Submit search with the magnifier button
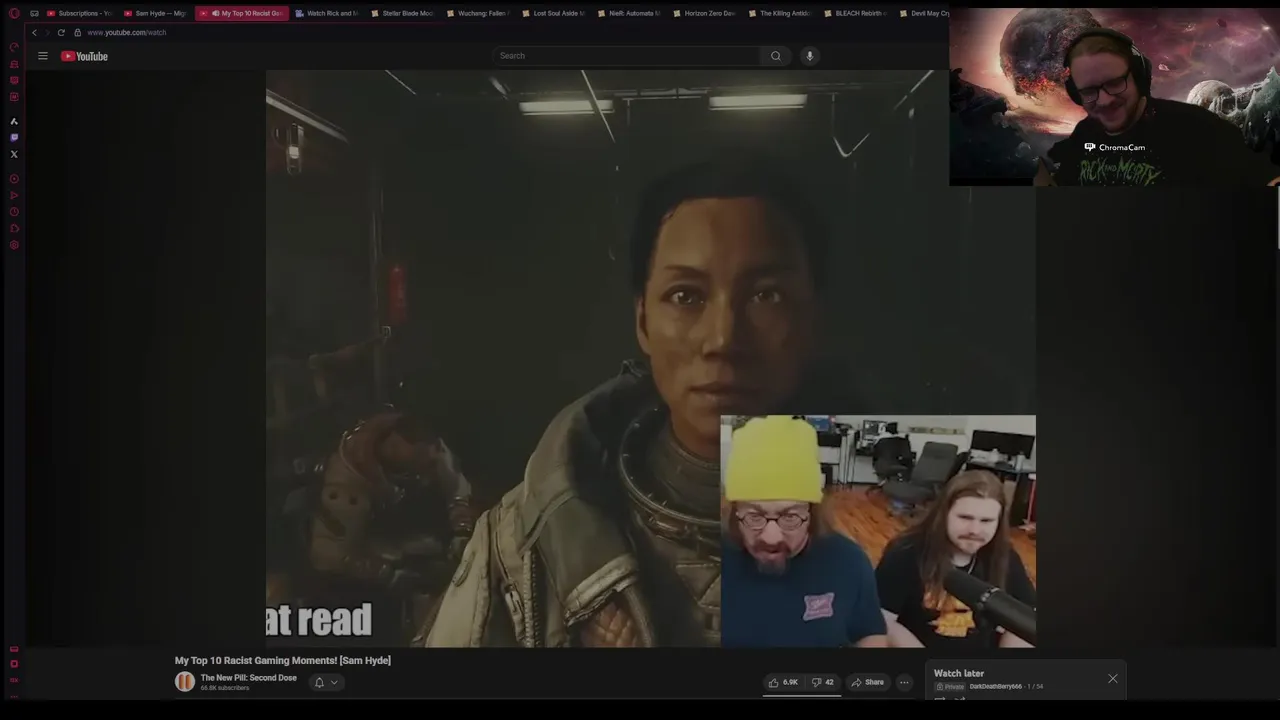The height and width of the screenshot is (720, 1280). click(776, 56)
